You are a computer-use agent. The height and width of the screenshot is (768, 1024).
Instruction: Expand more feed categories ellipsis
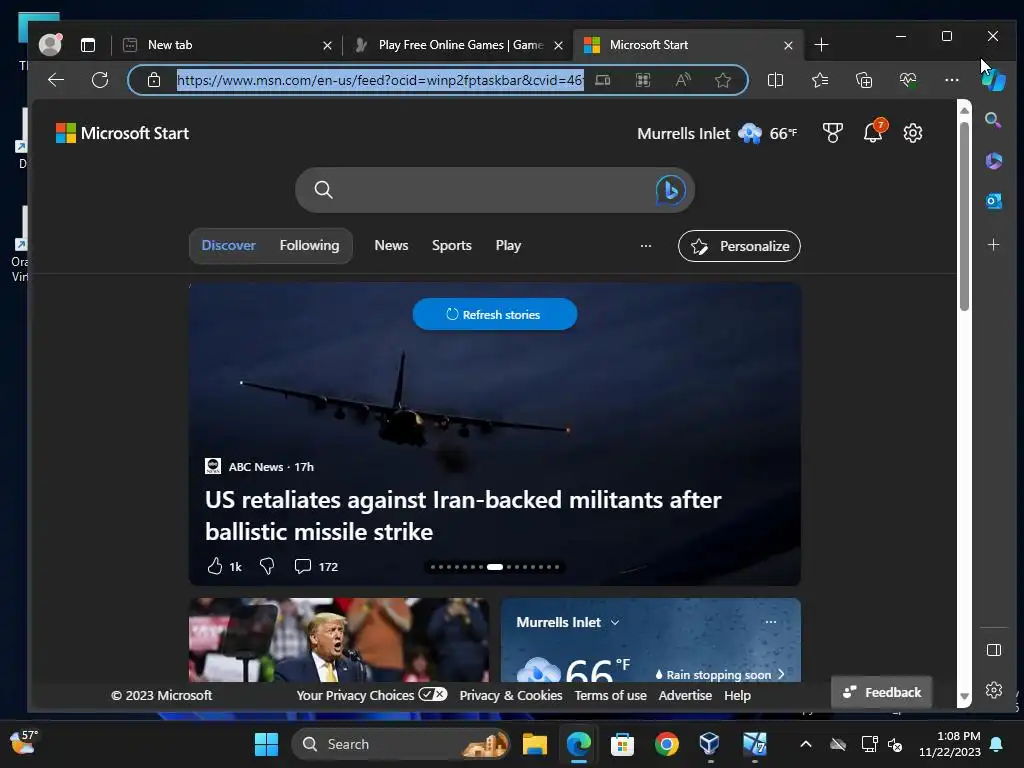point(645,246)
